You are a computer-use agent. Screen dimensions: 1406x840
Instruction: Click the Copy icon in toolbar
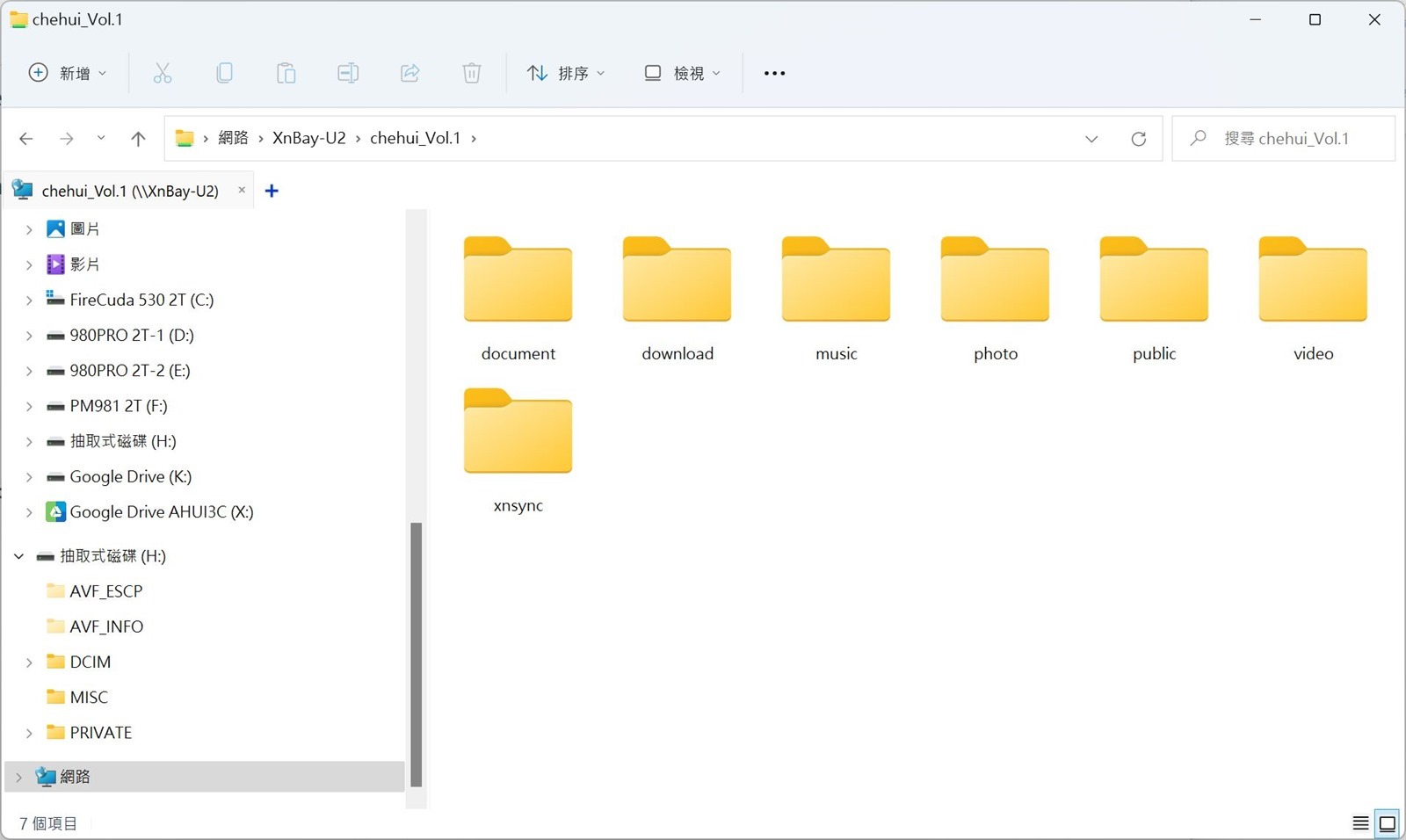(224, 73)
